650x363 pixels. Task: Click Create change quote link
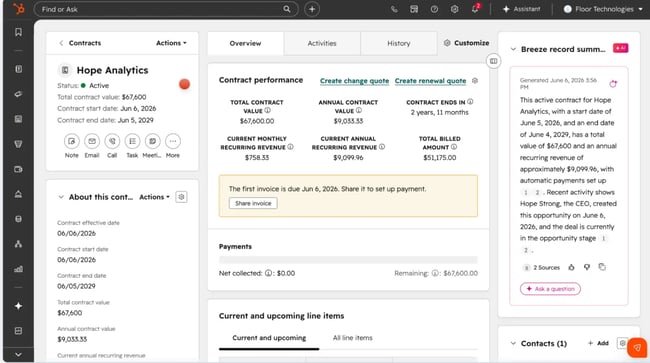pos(354,81)
